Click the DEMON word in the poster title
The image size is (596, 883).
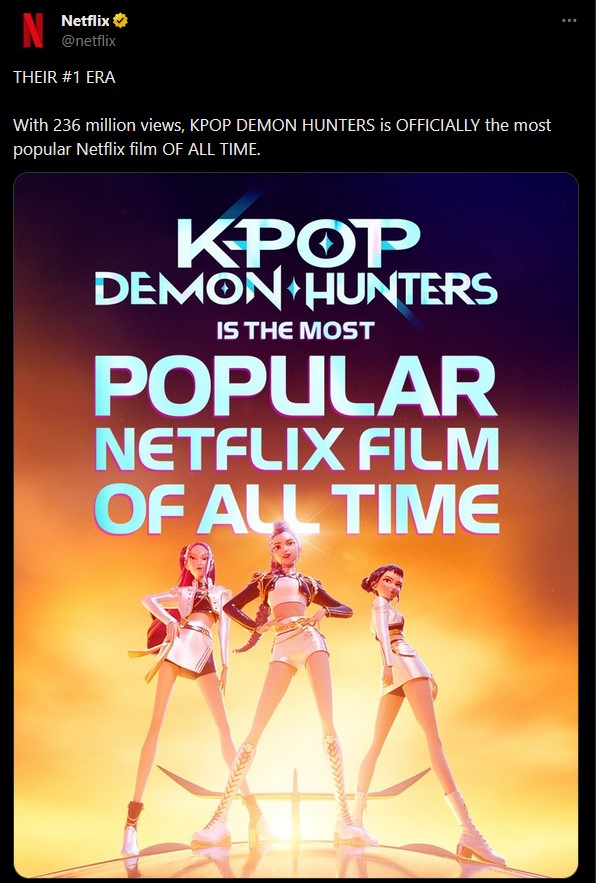(188, 291)
